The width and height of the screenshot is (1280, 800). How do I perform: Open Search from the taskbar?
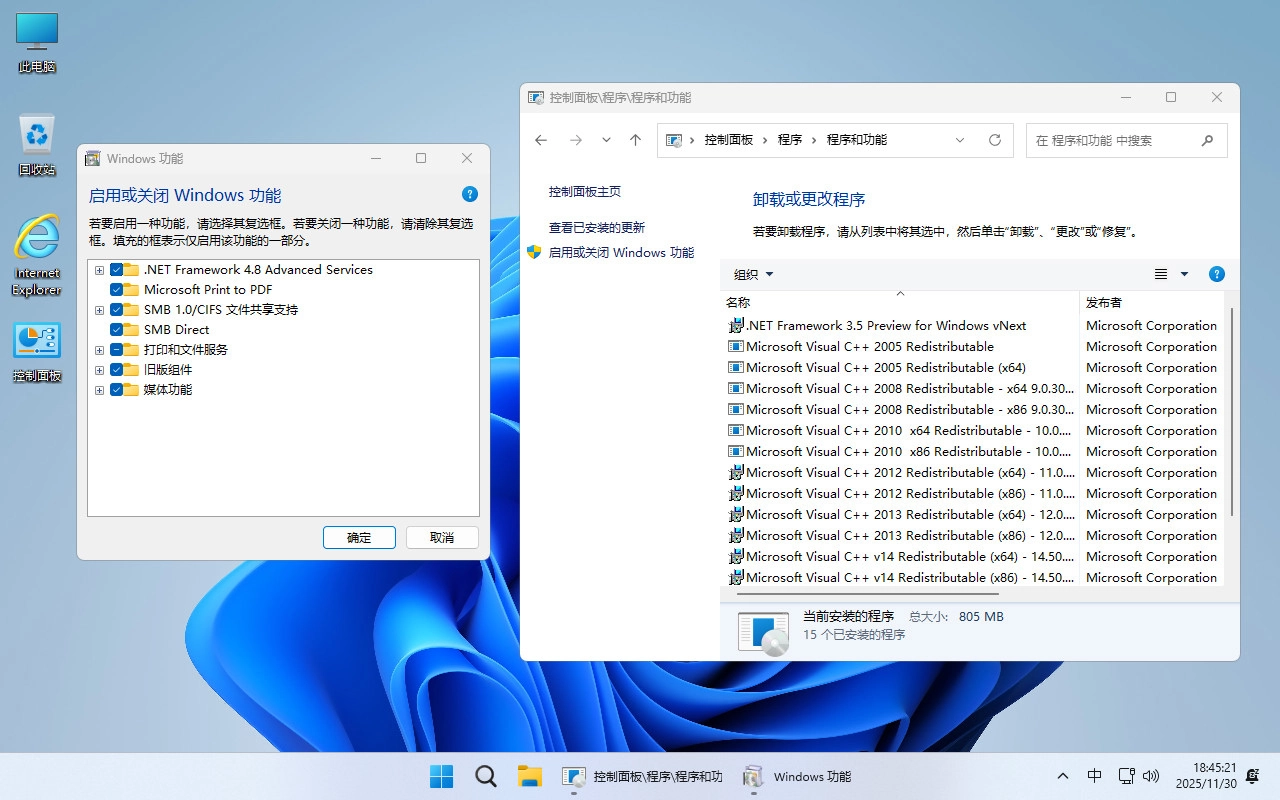coord(486,776)
